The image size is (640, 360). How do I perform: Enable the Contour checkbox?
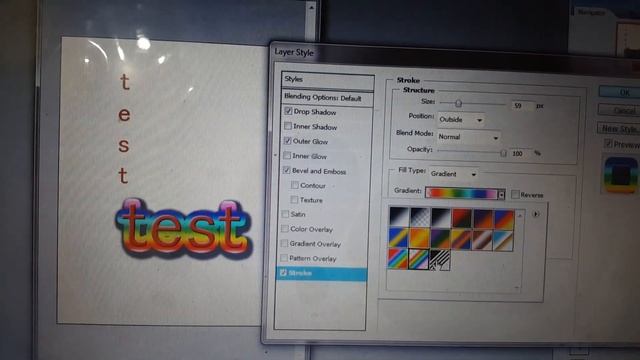click(x=294, y=185)
